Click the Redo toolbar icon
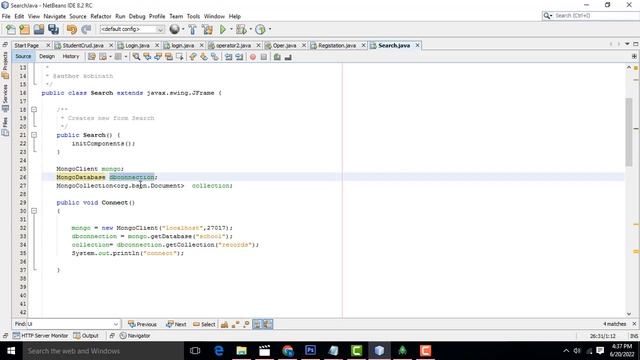The height and width of the screenshot is (360, 640). [86, 29]
